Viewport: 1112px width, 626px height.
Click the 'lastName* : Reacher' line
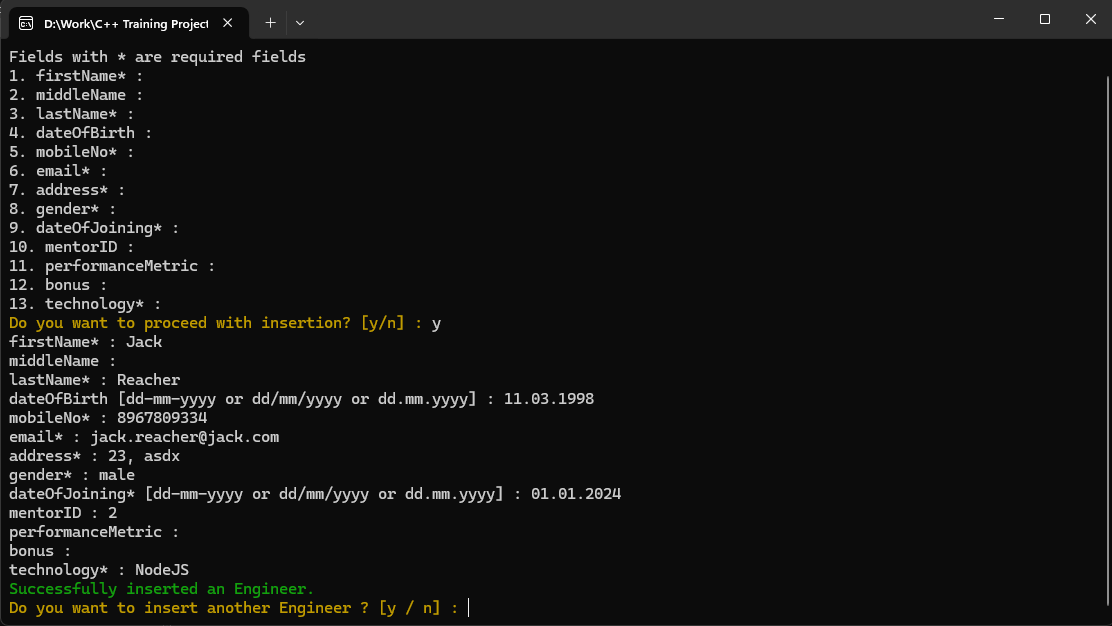pos(94,380)
